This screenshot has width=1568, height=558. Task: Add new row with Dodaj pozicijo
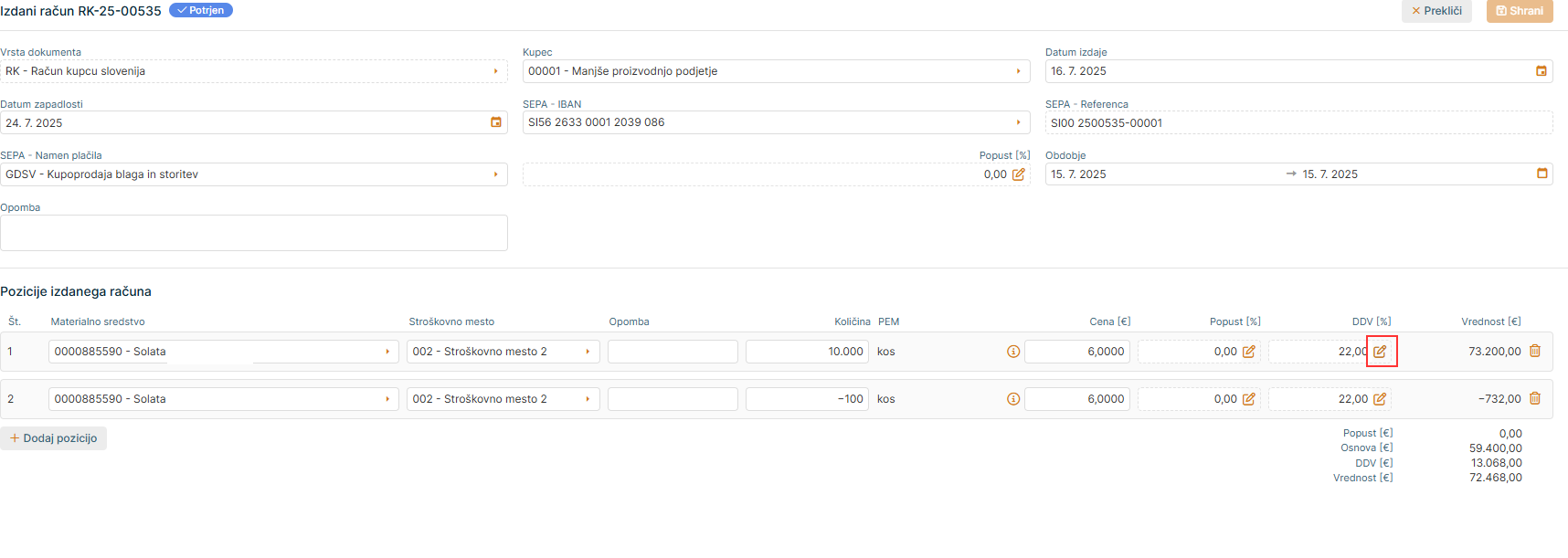point(54,438)
